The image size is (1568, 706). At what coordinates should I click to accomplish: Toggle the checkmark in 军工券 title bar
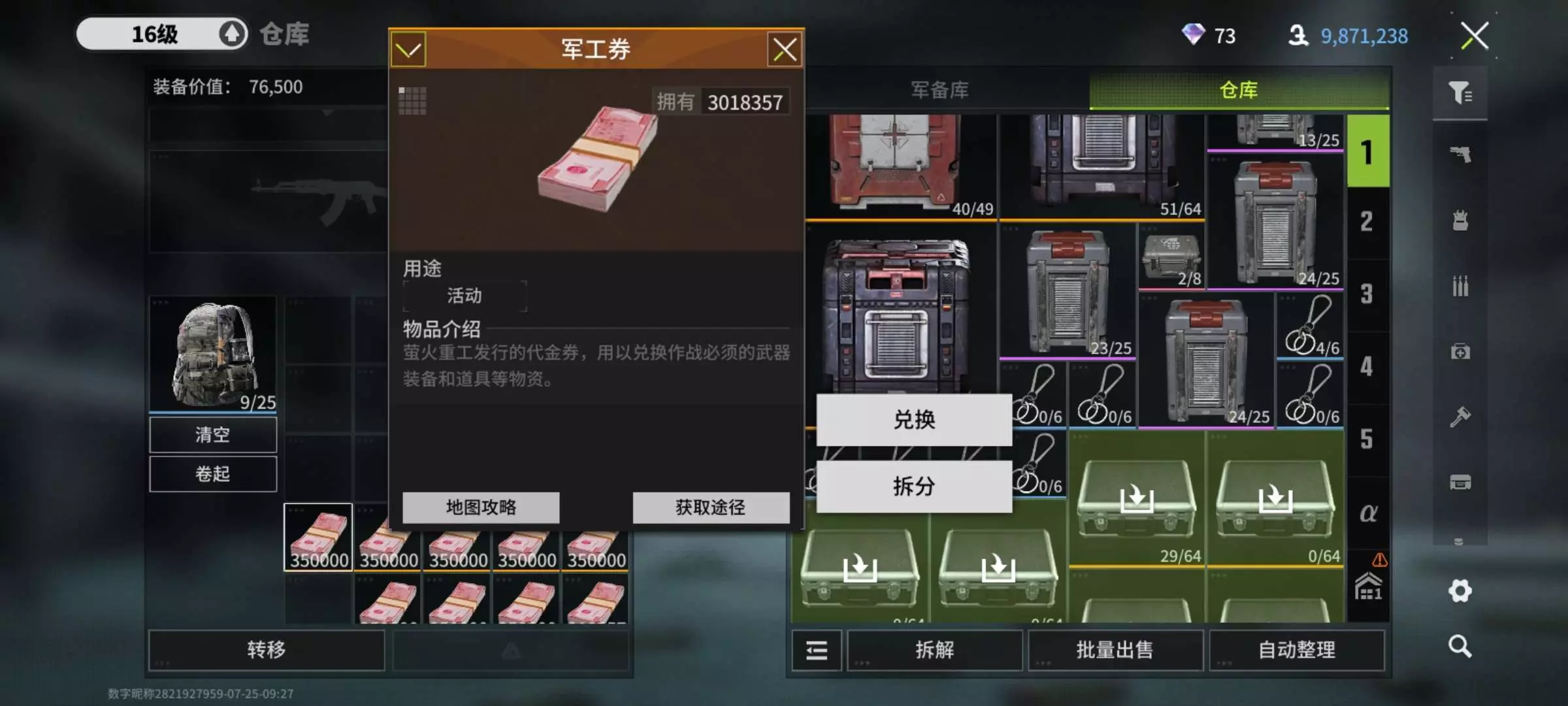[408, 50]
